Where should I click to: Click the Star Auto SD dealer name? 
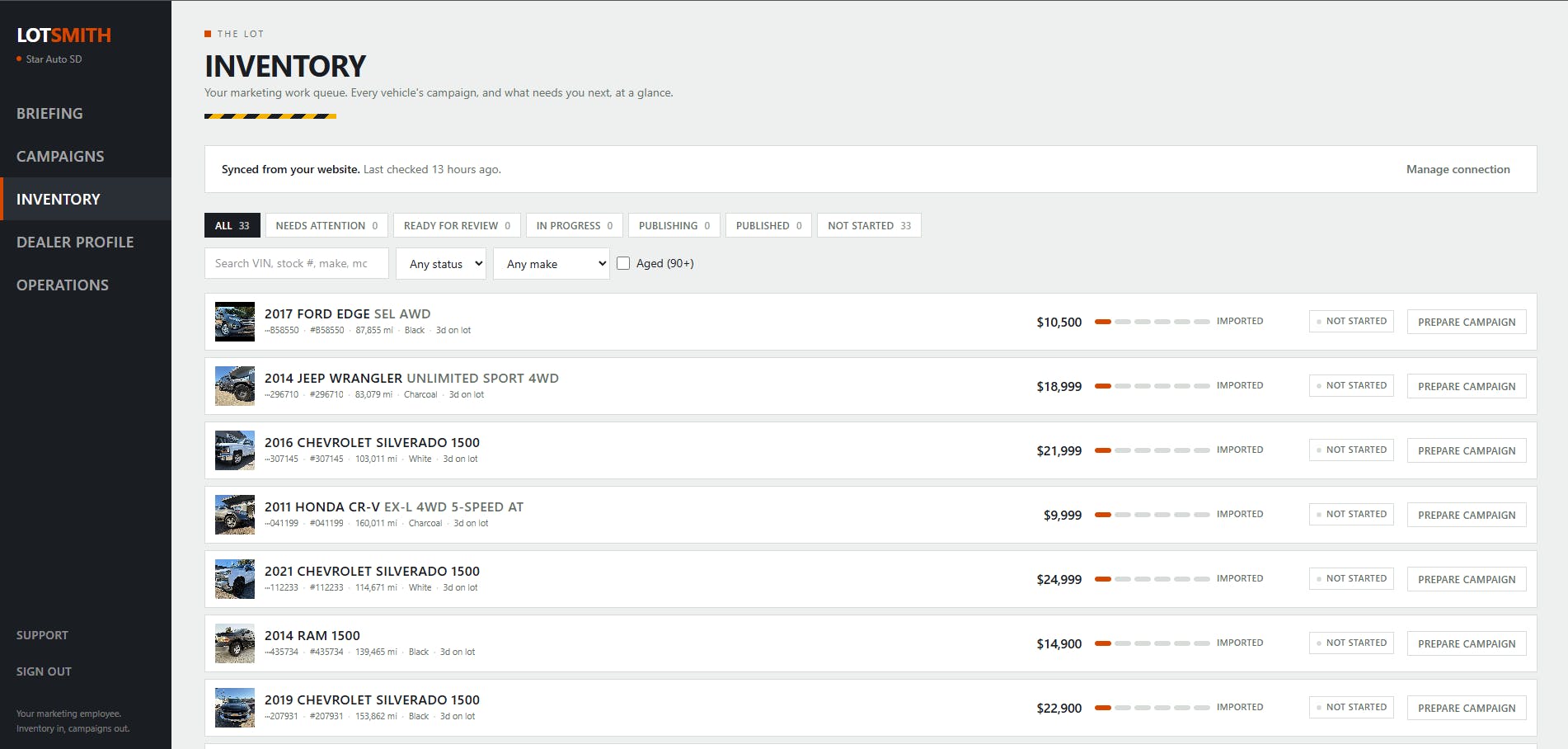pyautogui.click(x=54, y=59)
